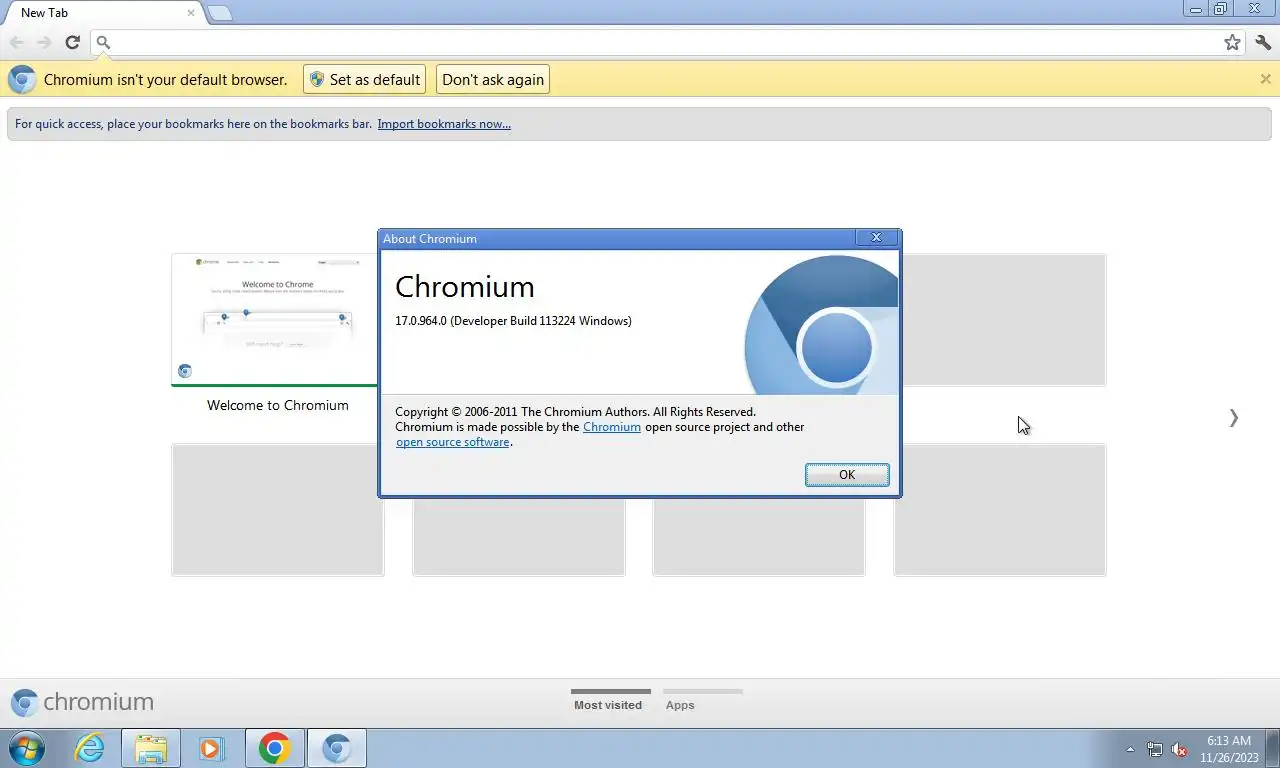Show hidden system tray icons
This screenshot has height=768, width=1280.
click(1131, 749)
